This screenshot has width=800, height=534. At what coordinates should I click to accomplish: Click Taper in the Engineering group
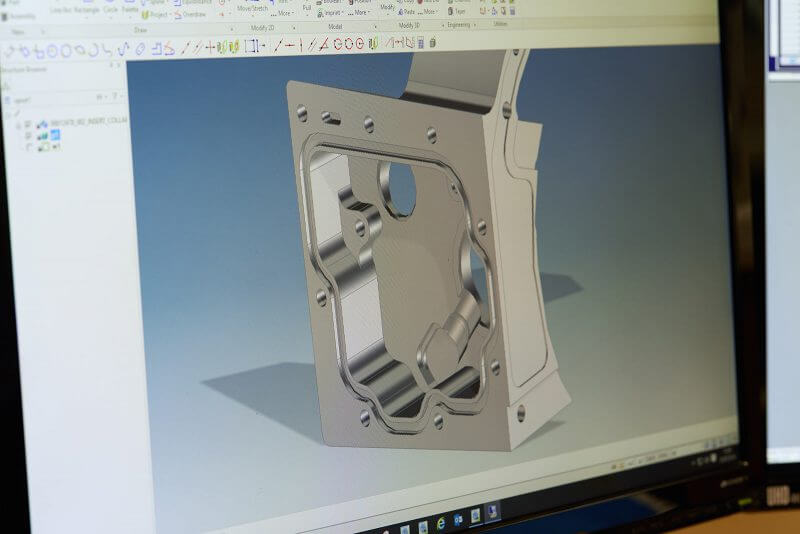pos(457,11)
